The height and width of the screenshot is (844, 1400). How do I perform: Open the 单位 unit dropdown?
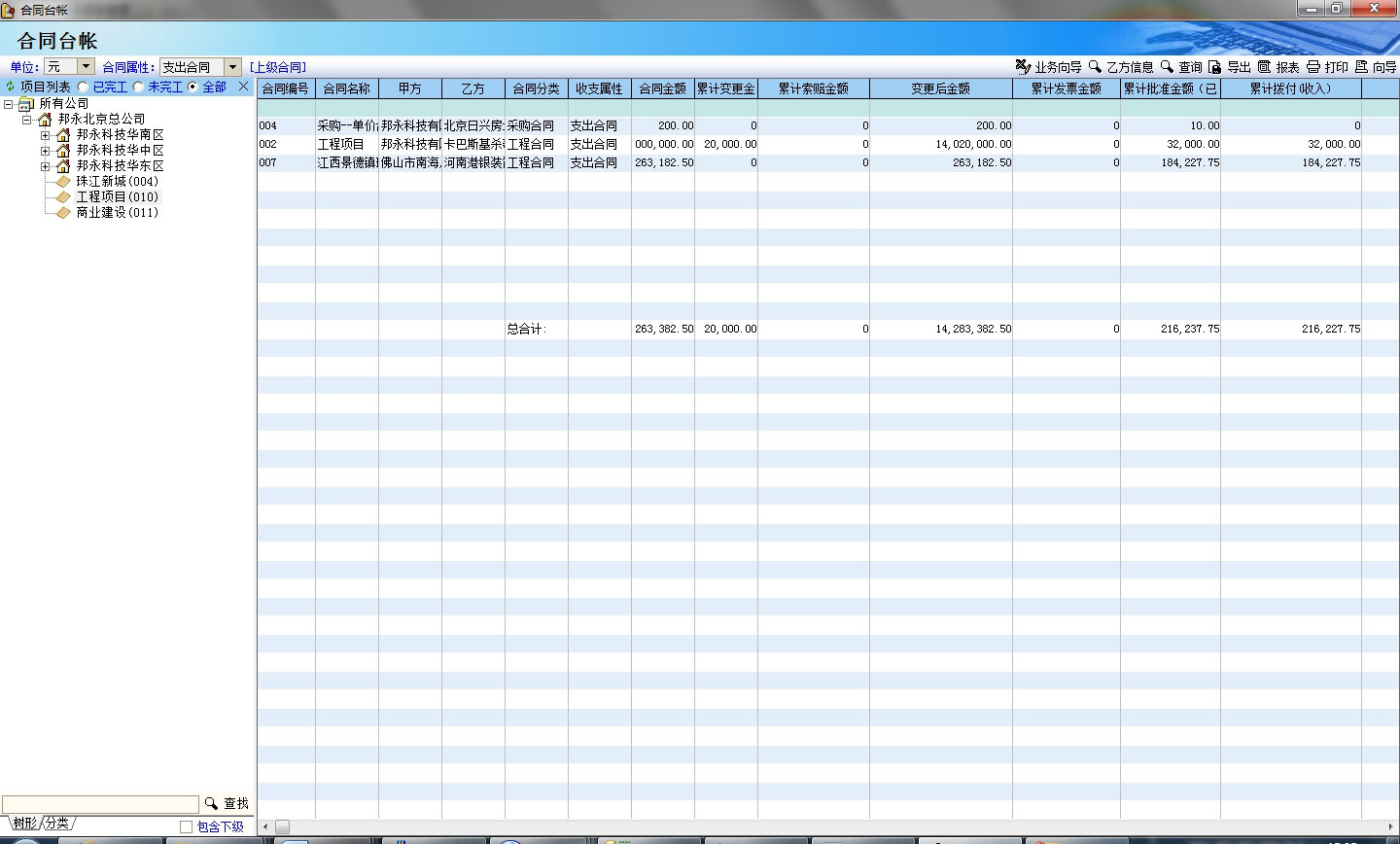click(86, 67)
